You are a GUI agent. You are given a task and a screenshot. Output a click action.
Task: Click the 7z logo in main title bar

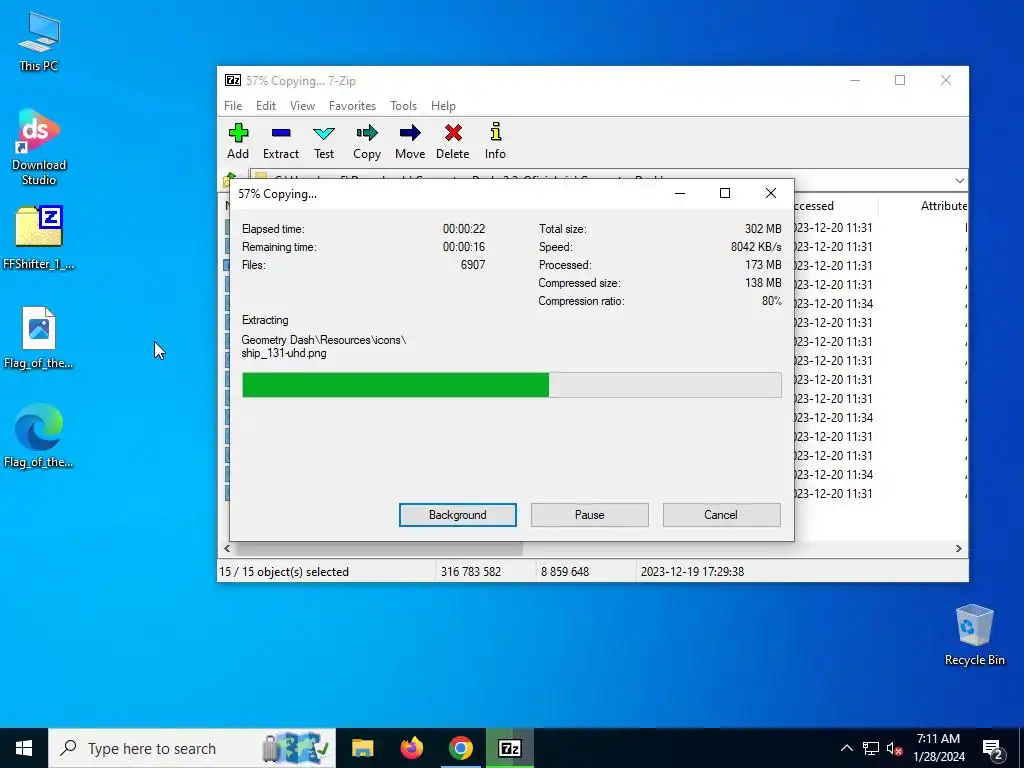click(x=233, y=80)
